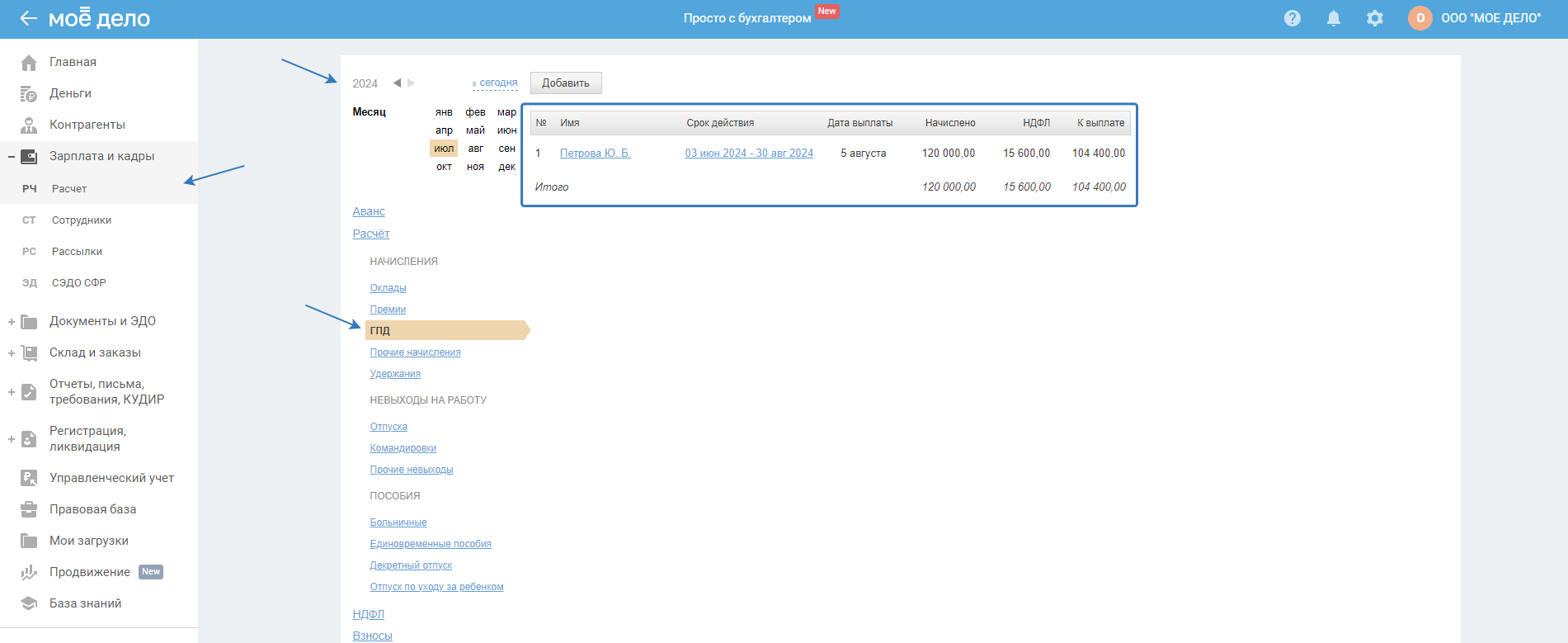
Task: Click the База знаний graduation cap icon
Action: 29,603
